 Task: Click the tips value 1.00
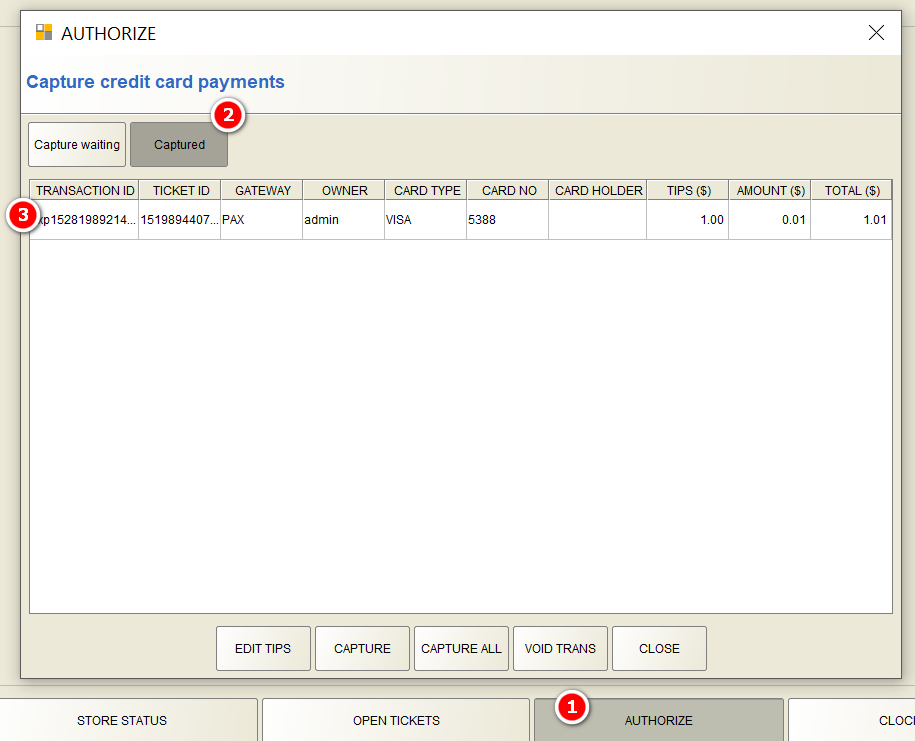coord(688,220)
